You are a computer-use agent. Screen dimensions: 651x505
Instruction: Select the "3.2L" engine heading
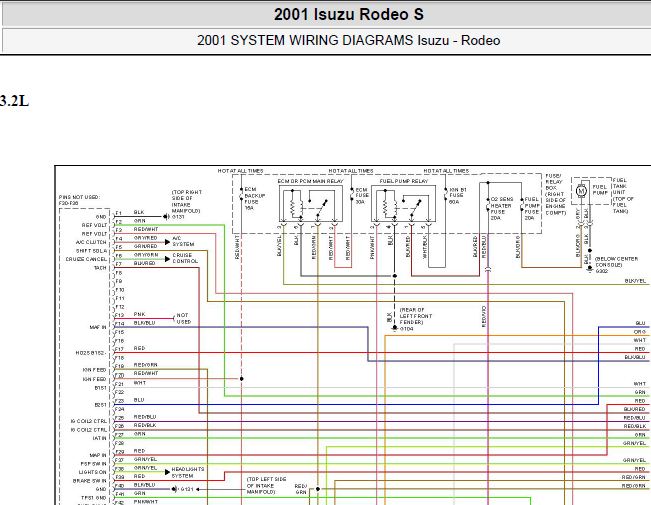pos(14,101)
